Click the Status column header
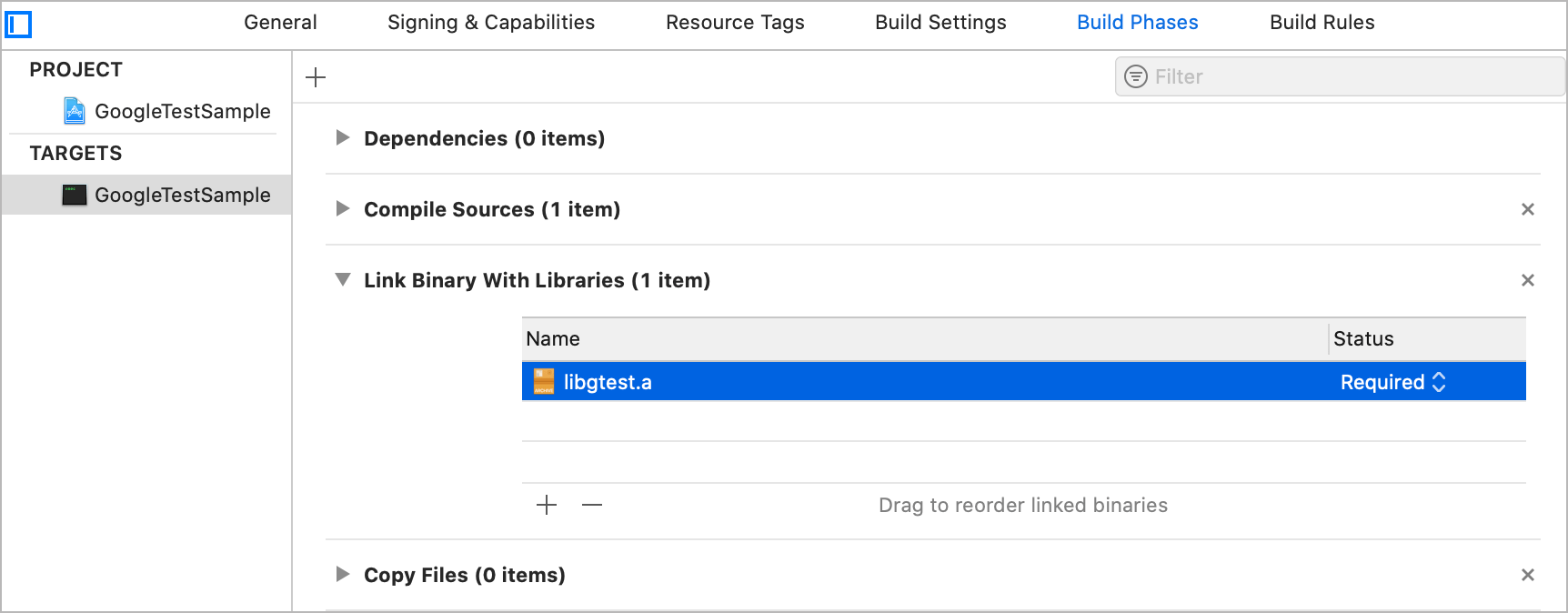Viewport: 1568px width, 613px height. [x=1363, y=338]
